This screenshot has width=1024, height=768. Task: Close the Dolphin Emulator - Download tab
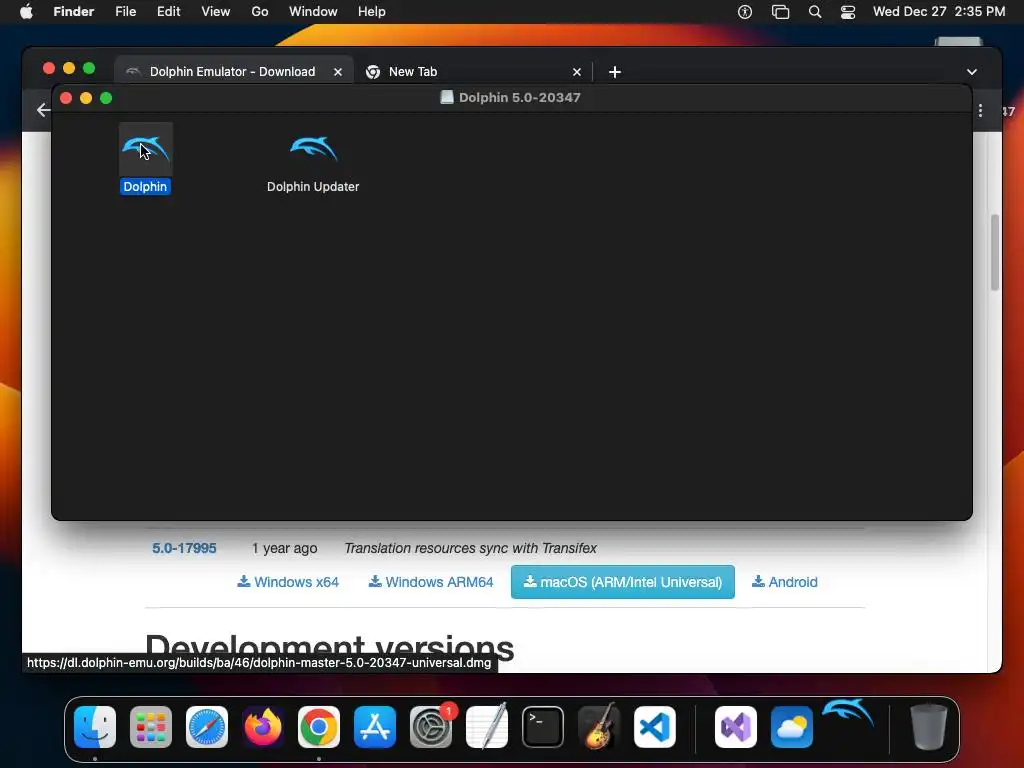(338, 72)
